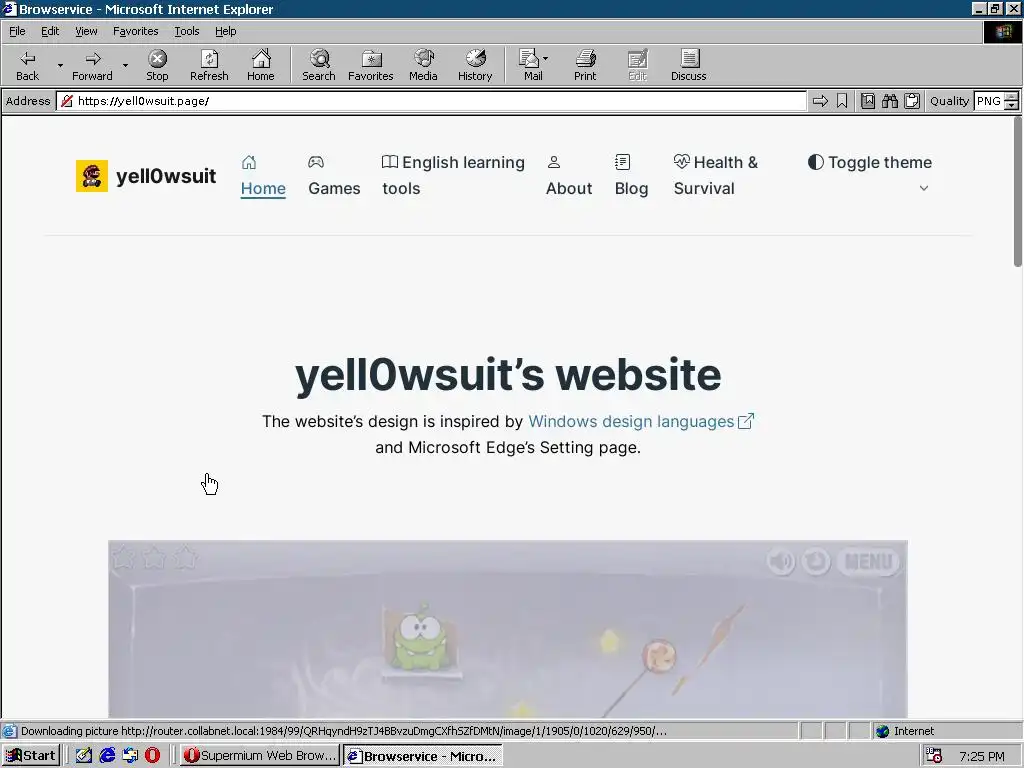This screenshot has width=1024, height=768.
Task: Expand the Toggle theme chevron
Action: point(923,188)
